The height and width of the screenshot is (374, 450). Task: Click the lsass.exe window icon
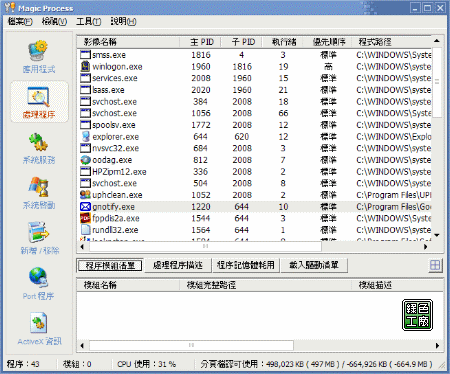[85, 90]
